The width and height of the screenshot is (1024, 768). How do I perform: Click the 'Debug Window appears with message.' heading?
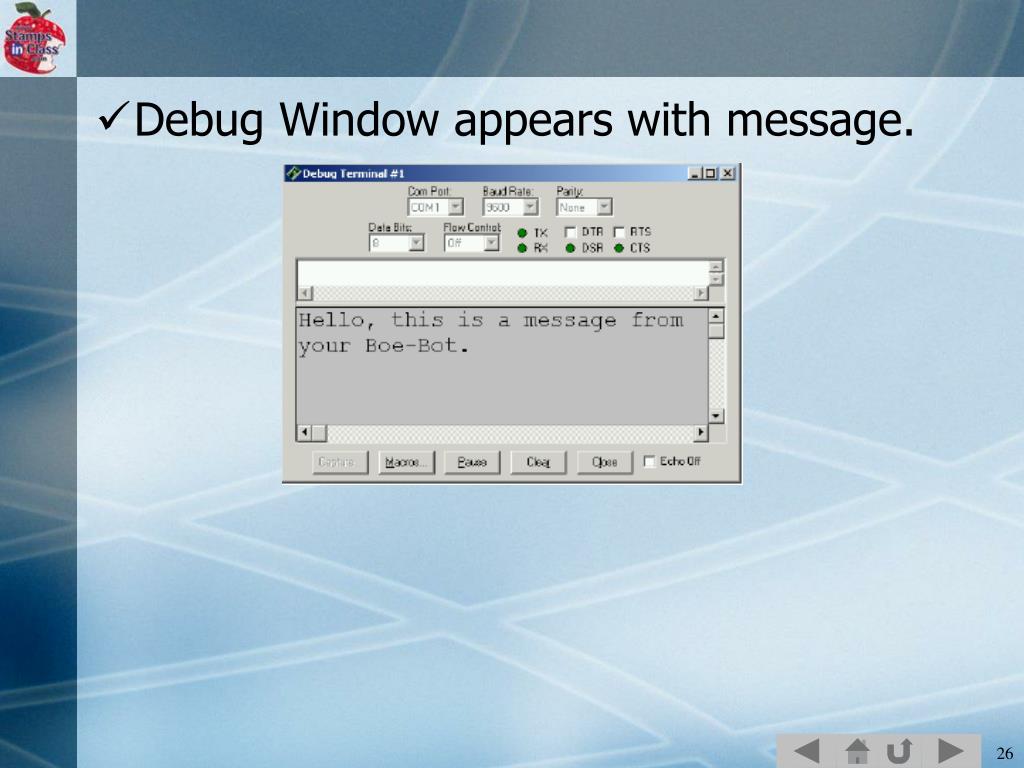point(524,121)
